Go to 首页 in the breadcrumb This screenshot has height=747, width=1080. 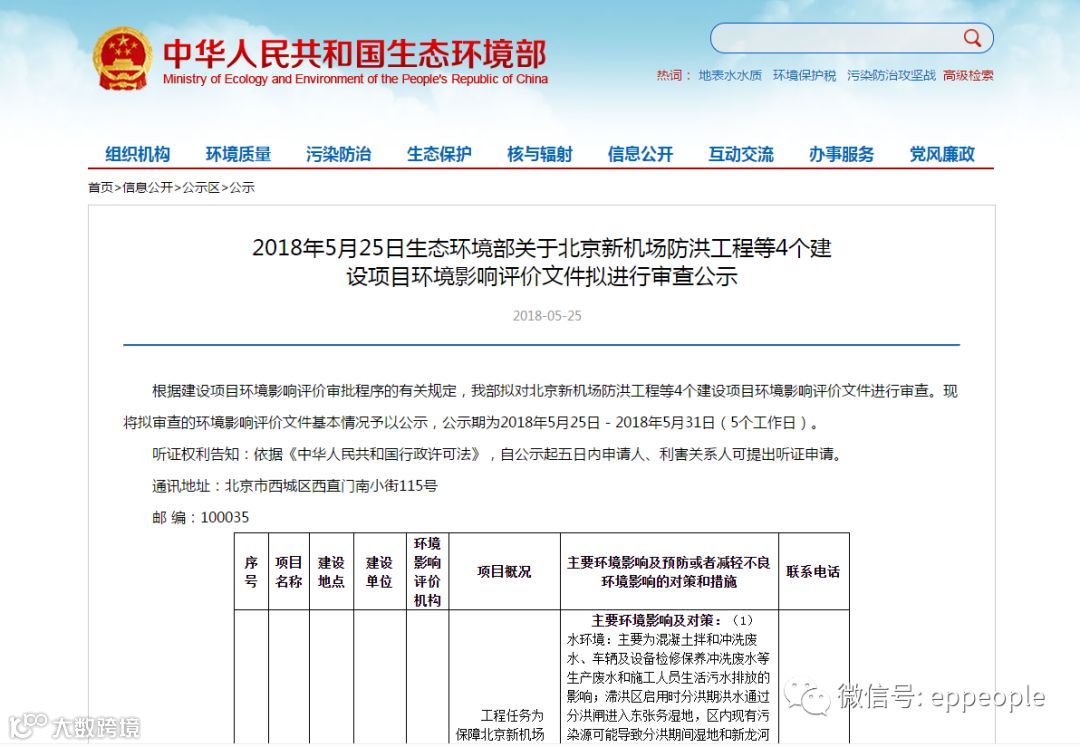click(101, 187)
